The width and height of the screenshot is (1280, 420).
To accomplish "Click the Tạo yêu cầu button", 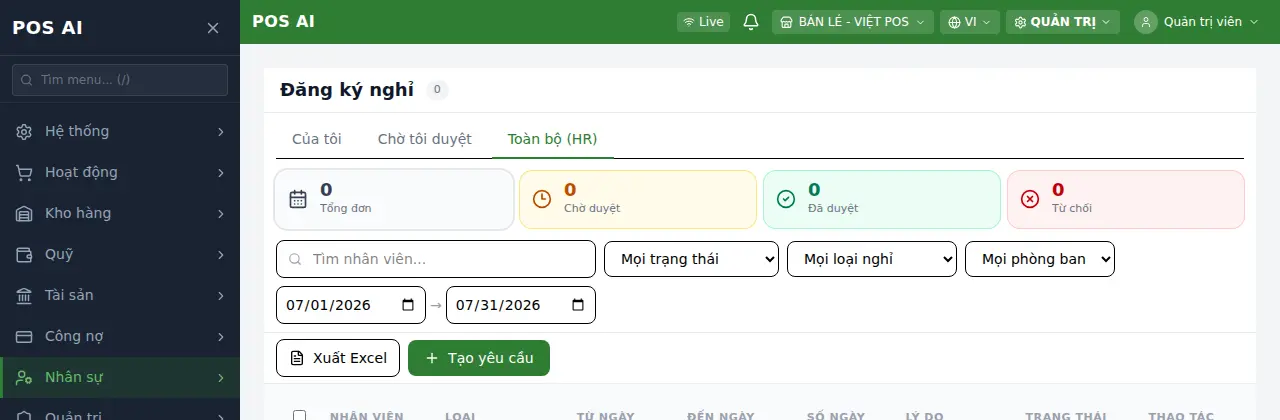I will pos(479,358).
